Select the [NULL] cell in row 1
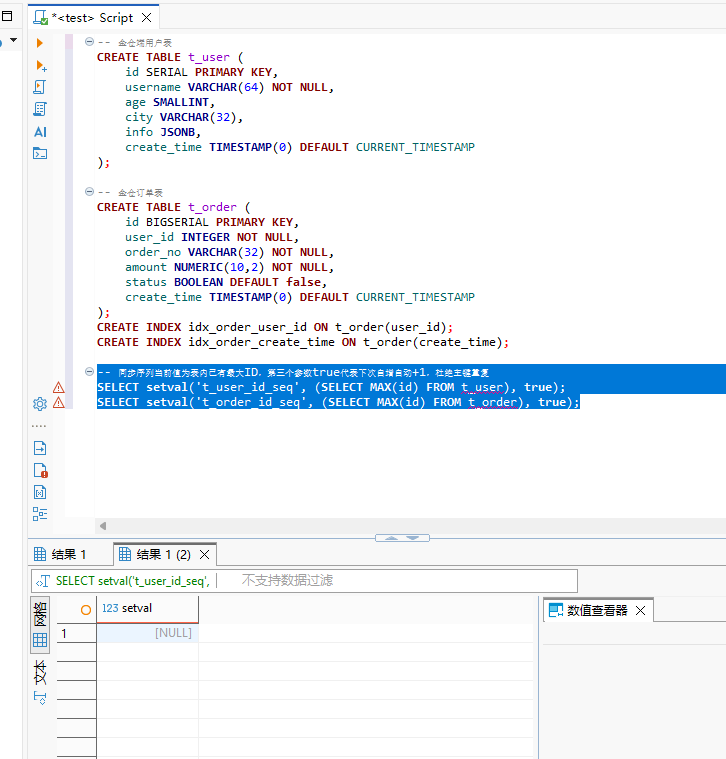The width and height of the screenshot is (726, 759). tap(148, 633)
